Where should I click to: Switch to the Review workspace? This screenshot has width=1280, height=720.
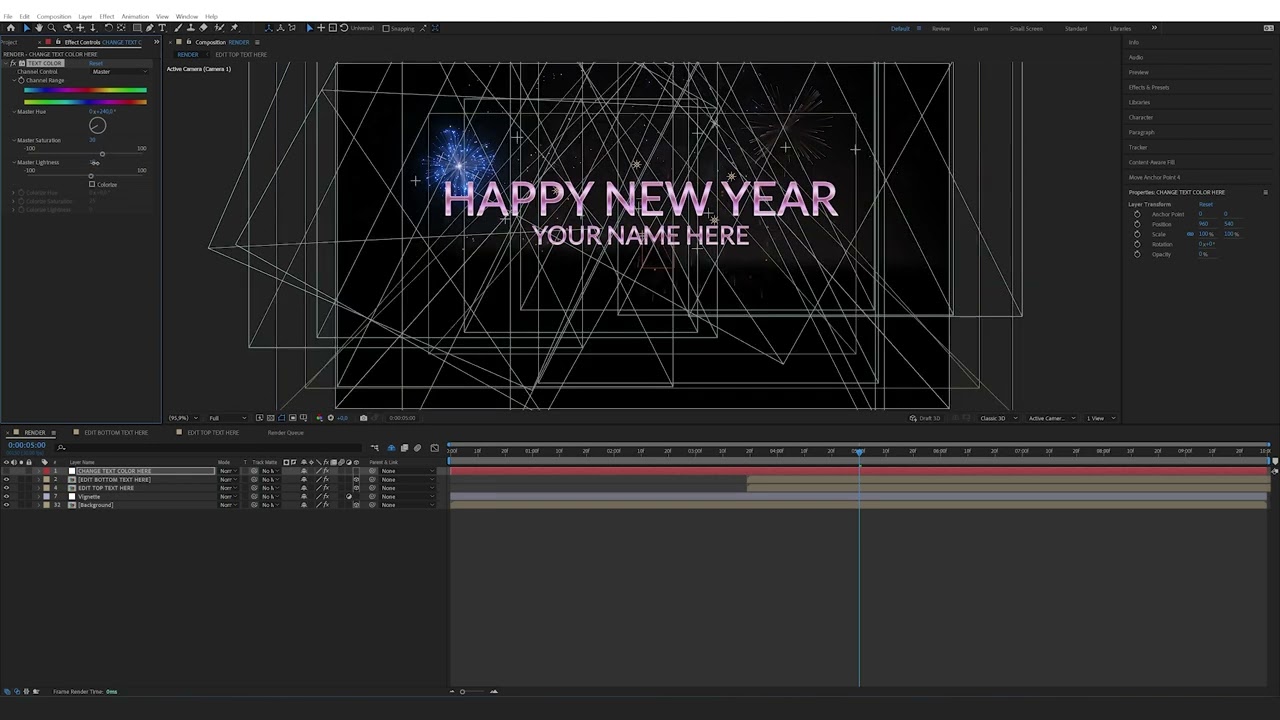pos(941,28)
